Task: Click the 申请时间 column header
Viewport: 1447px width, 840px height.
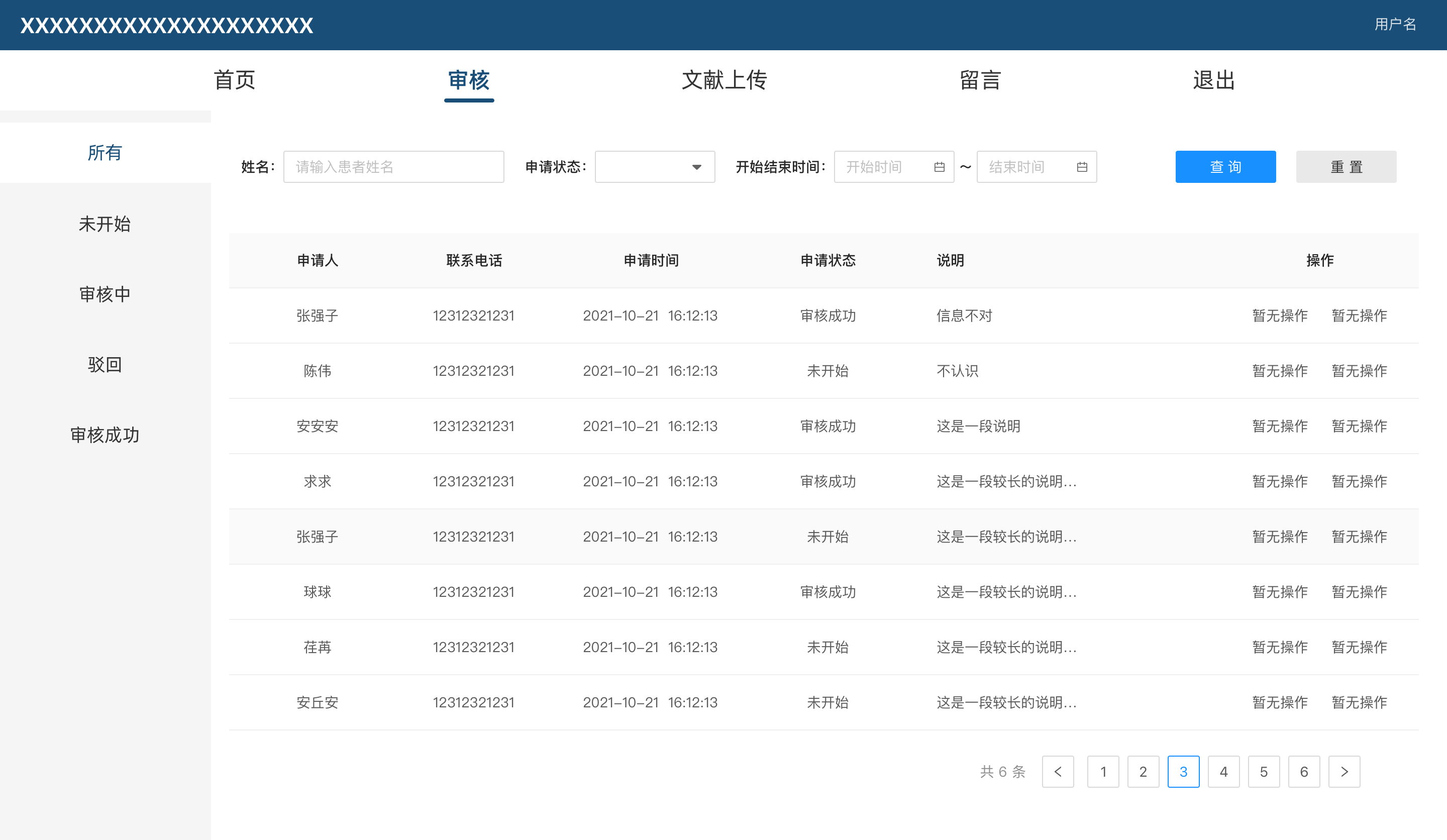Action: (651, 261)
